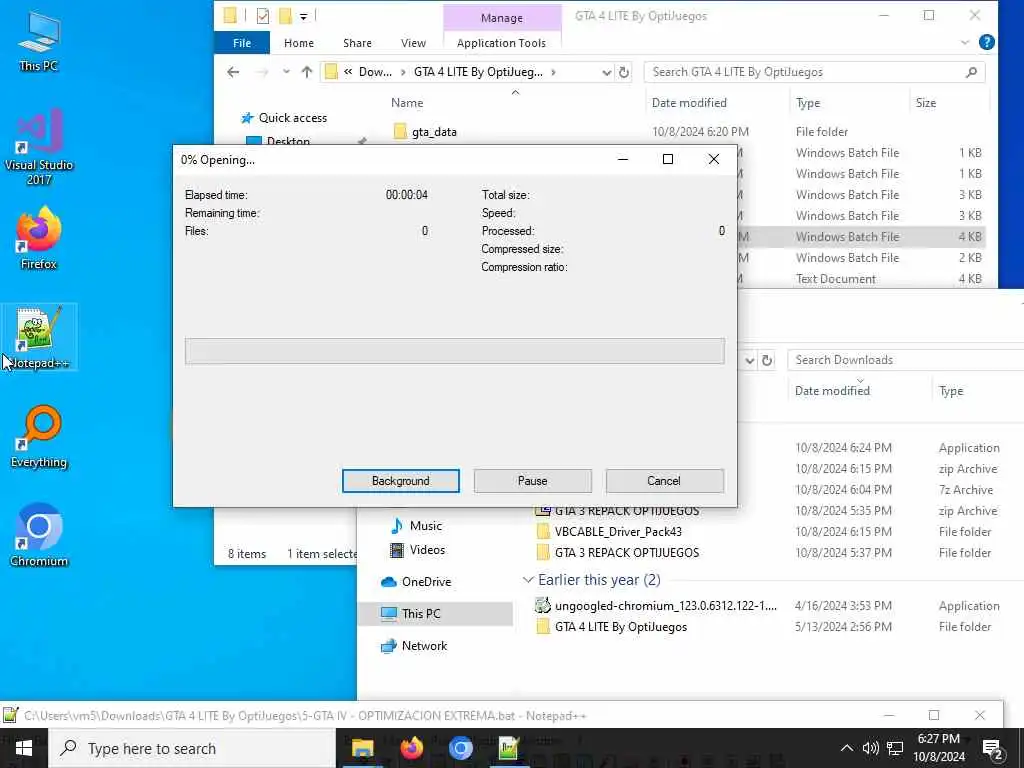
Task: Open Everything search desktop shortcut
Action: [39, 437]
